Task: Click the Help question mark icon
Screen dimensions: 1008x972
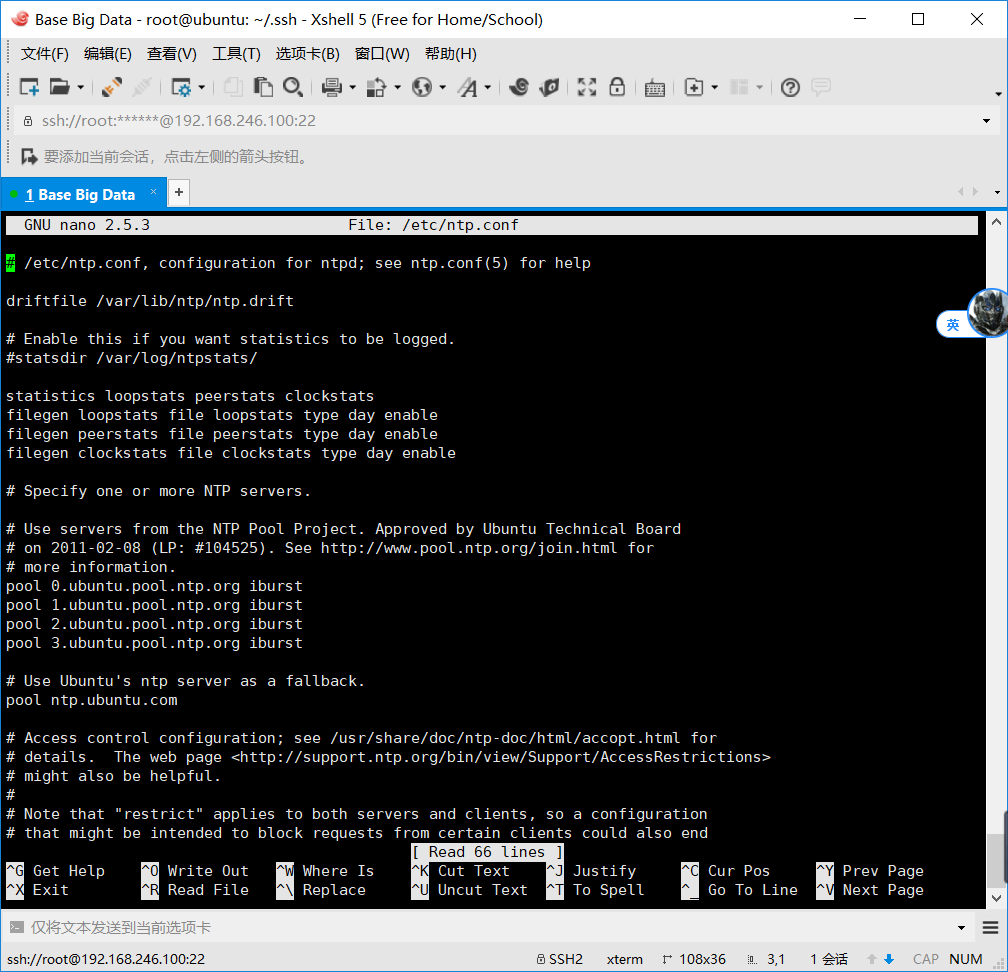Action: click(790, 87)
